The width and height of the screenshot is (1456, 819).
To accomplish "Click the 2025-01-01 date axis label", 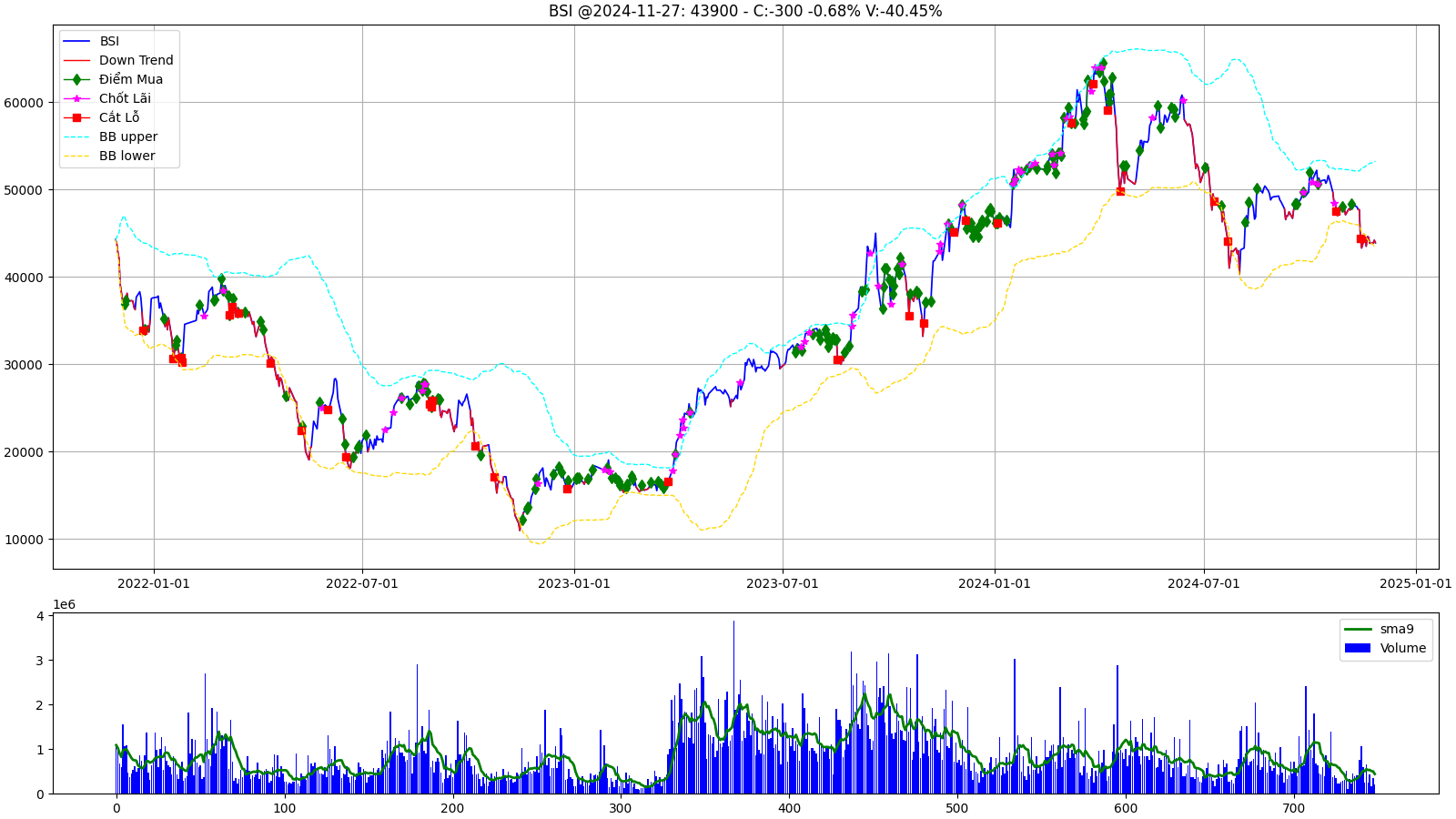I will coord(1416,583).
